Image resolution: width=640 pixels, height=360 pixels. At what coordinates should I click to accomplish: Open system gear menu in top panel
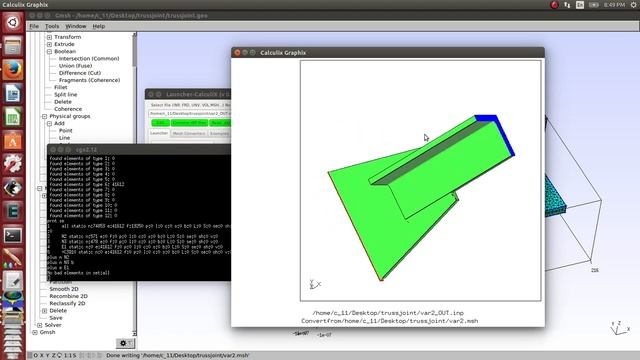coord(634,5)
